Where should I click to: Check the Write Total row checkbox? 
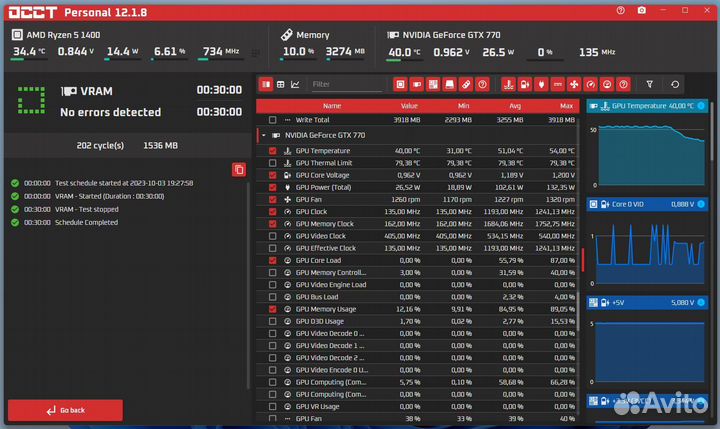(x=272, y=119)
